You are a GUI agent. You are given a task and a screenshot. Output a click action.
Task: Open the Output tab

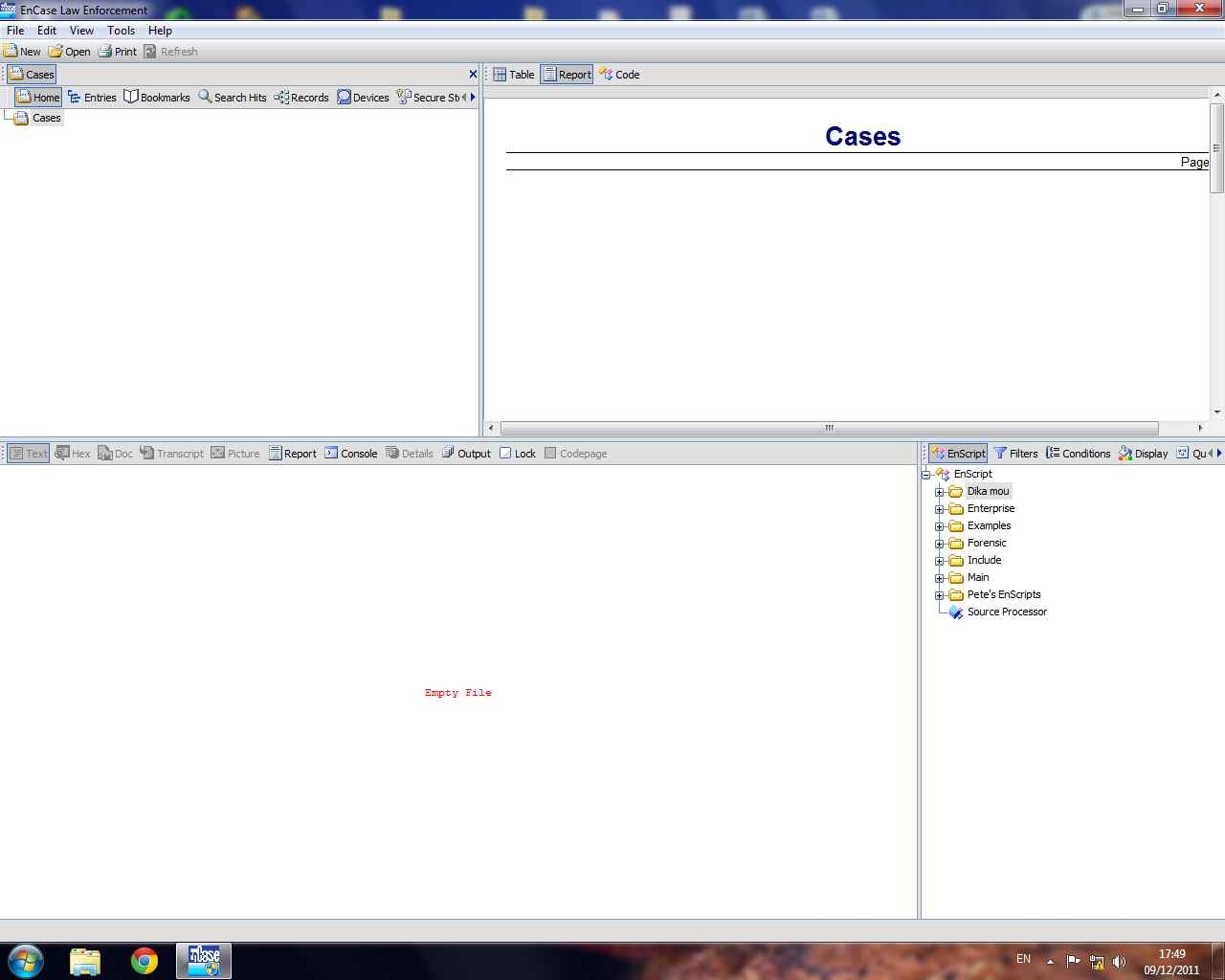point(466,454)
